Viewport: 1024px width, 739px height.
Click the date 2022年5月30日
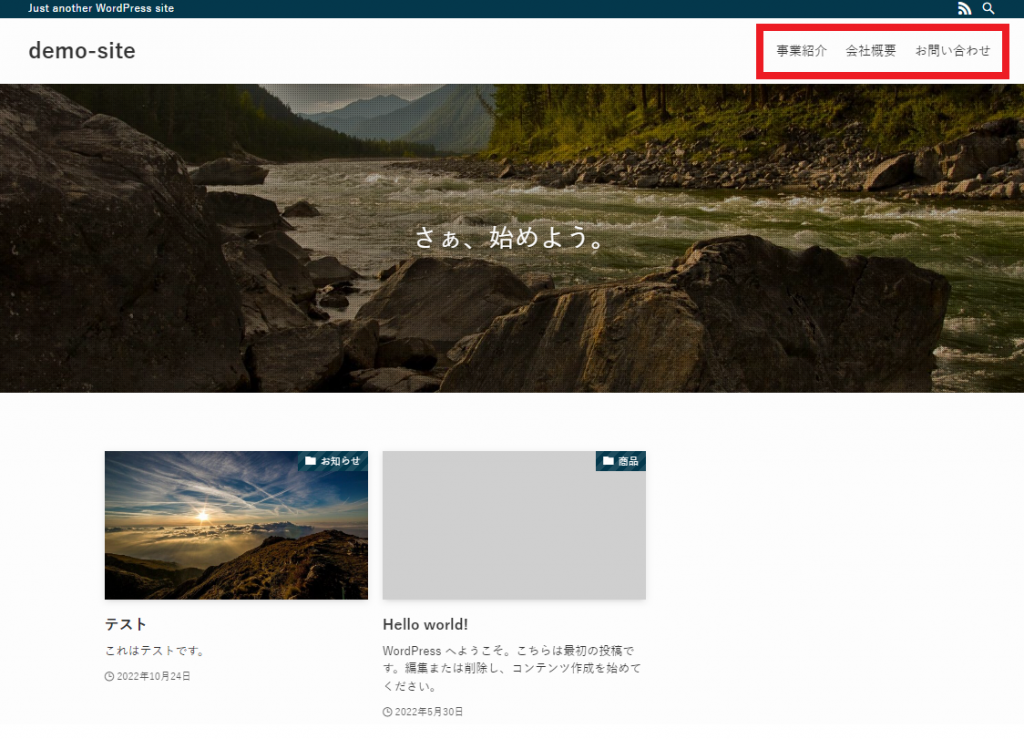(429, 712)
